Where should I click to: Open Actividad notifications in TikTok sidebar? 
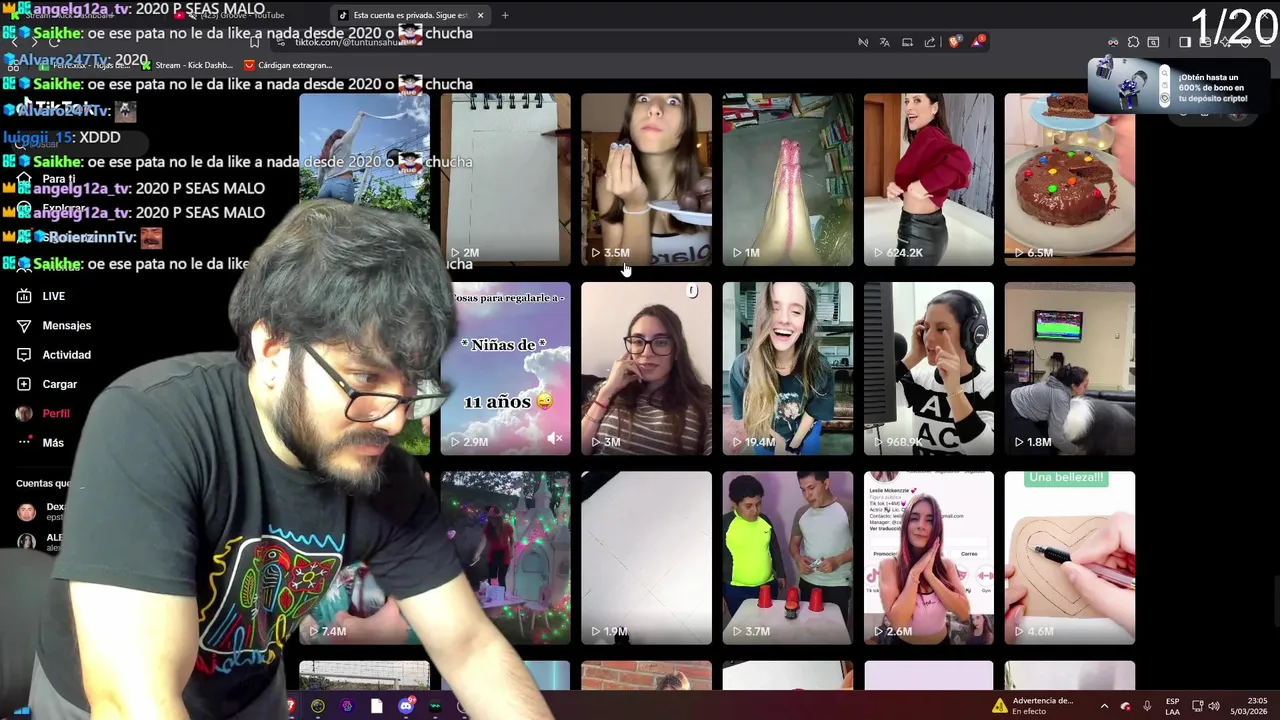54,354
